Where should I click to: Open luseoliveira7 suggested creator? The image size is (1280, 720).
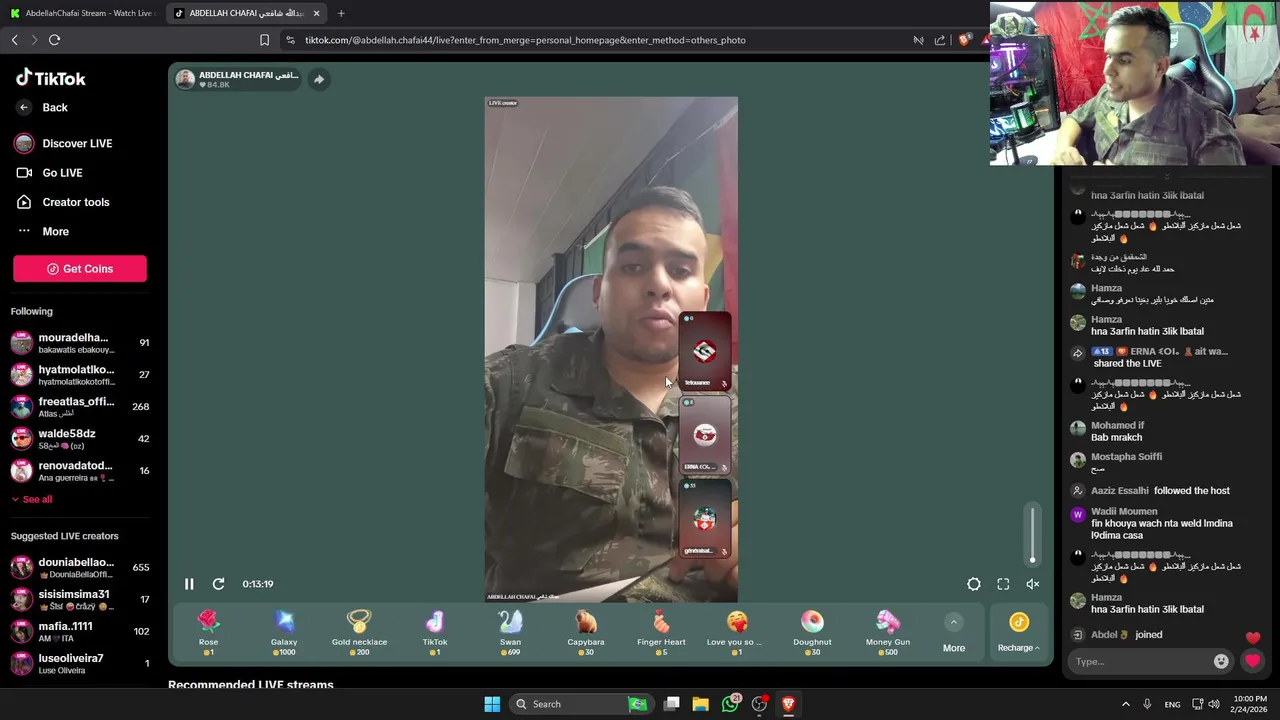[x=80, y=664]
